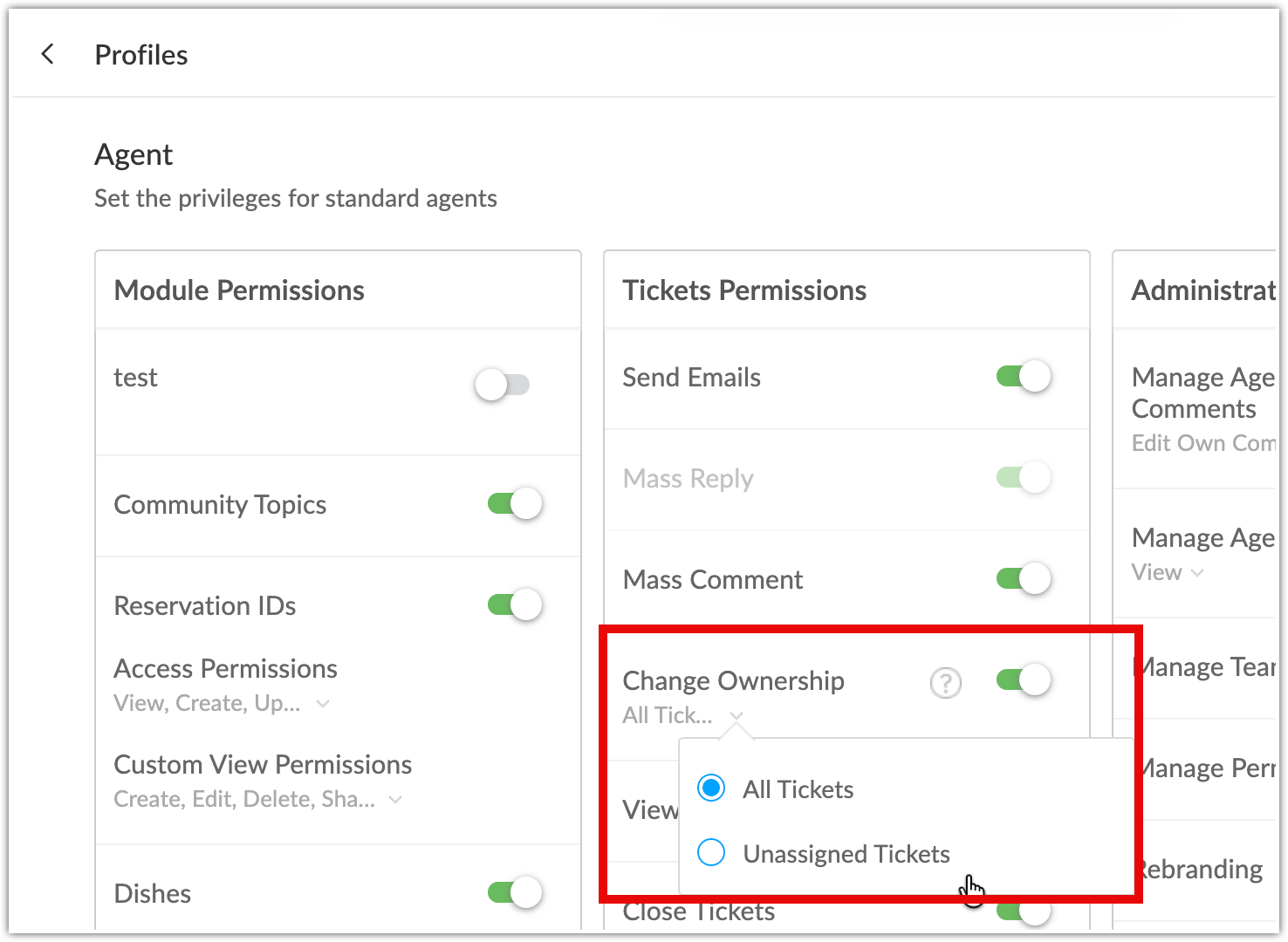Click the Tickets Permissions panel header
The image size is (1288, 942).
(744, 290)
